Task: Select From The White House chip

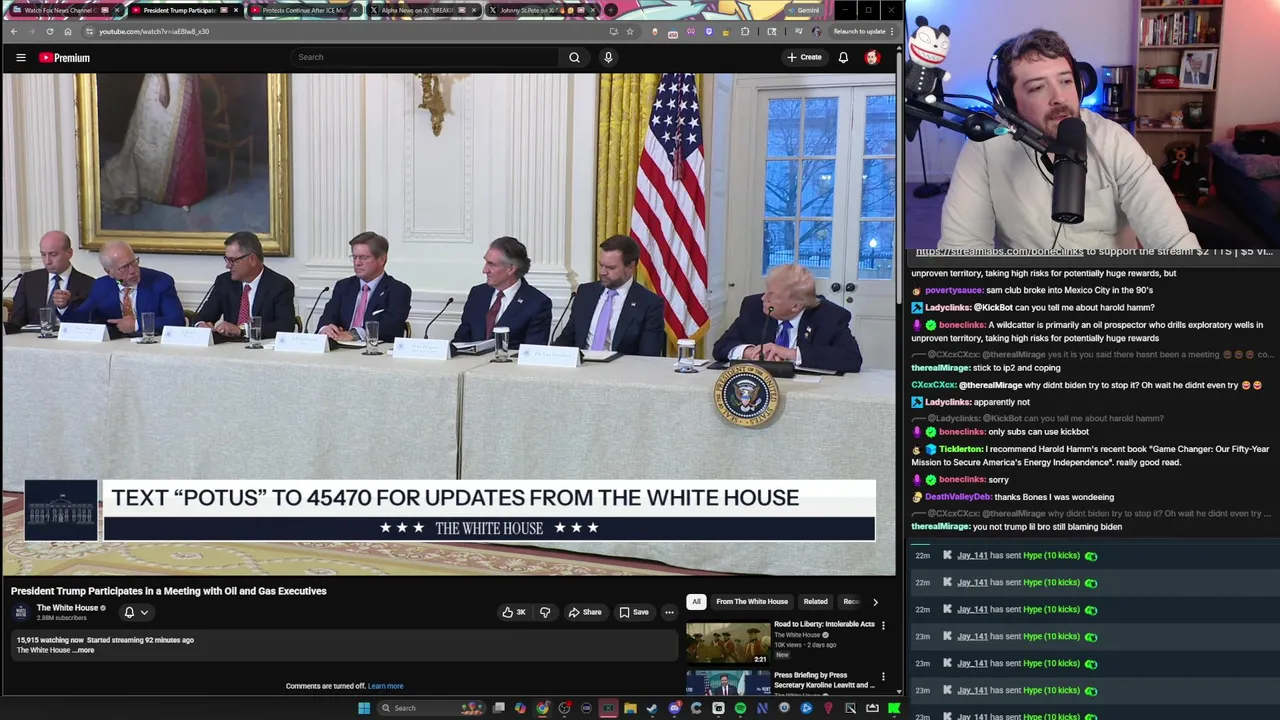Action: pos(752,602)
